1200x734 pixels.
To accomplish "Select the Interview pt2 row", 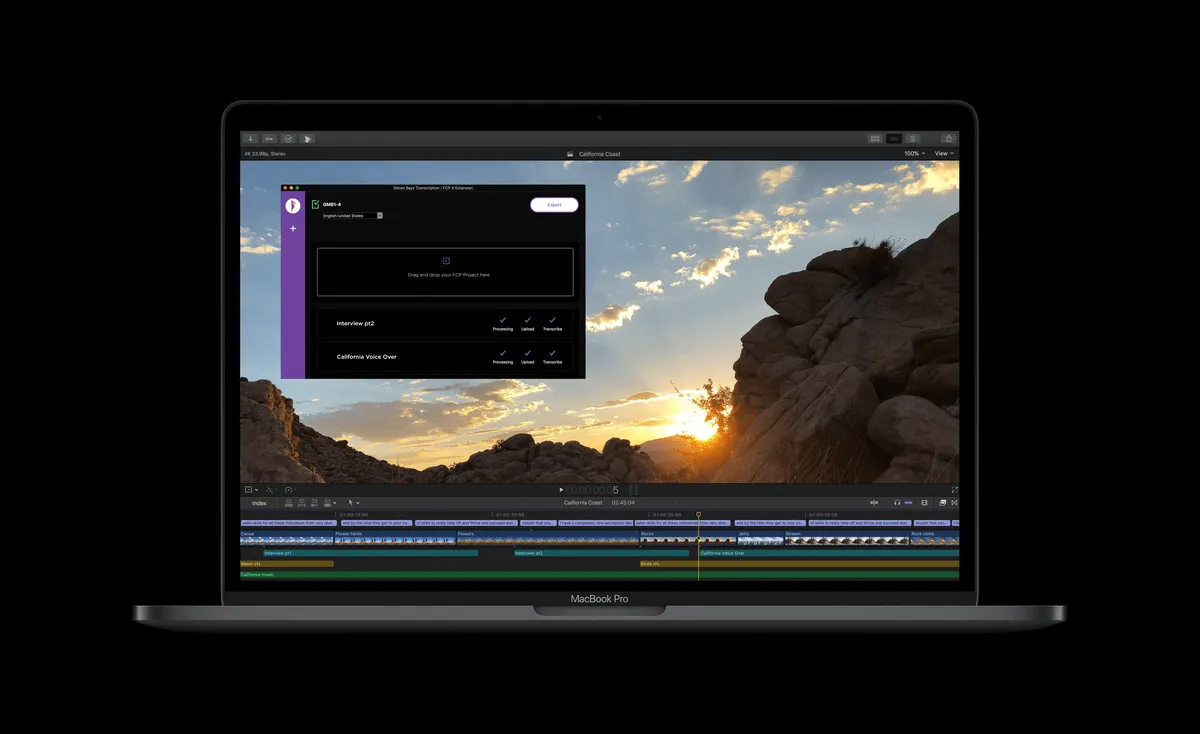I will coord(445,324).
